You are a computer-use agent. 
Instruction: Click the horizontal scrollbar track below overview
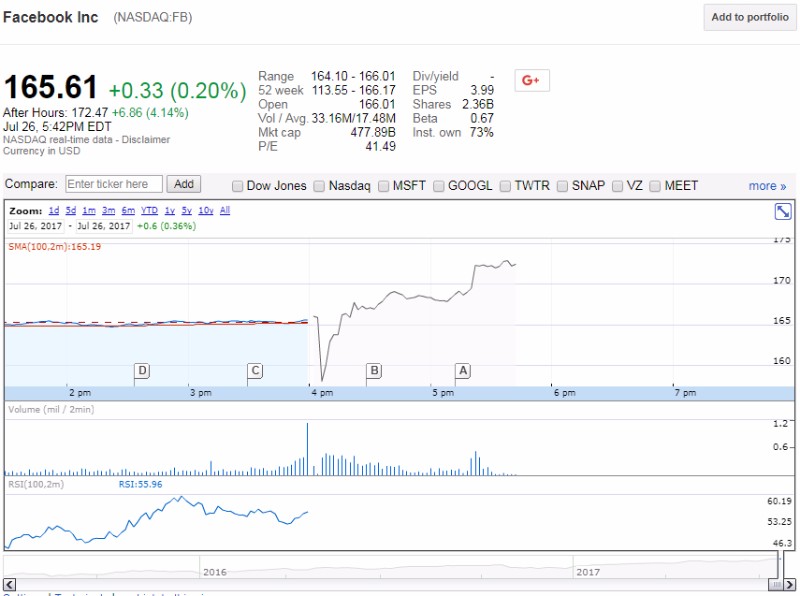392,584
